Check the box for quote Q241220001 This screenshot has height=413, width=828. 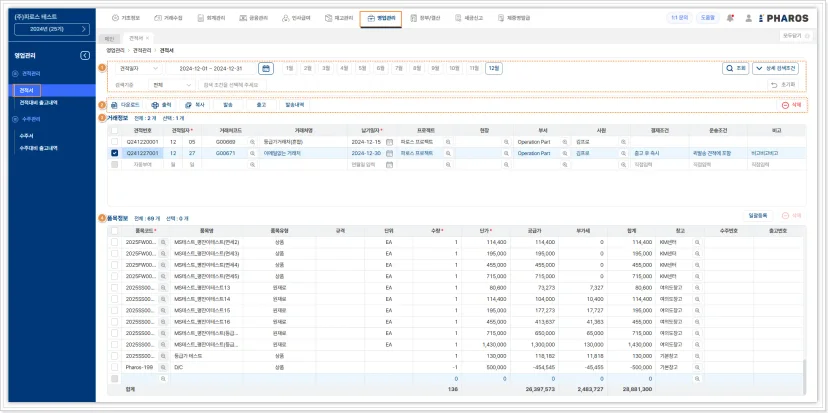[115, 142]
